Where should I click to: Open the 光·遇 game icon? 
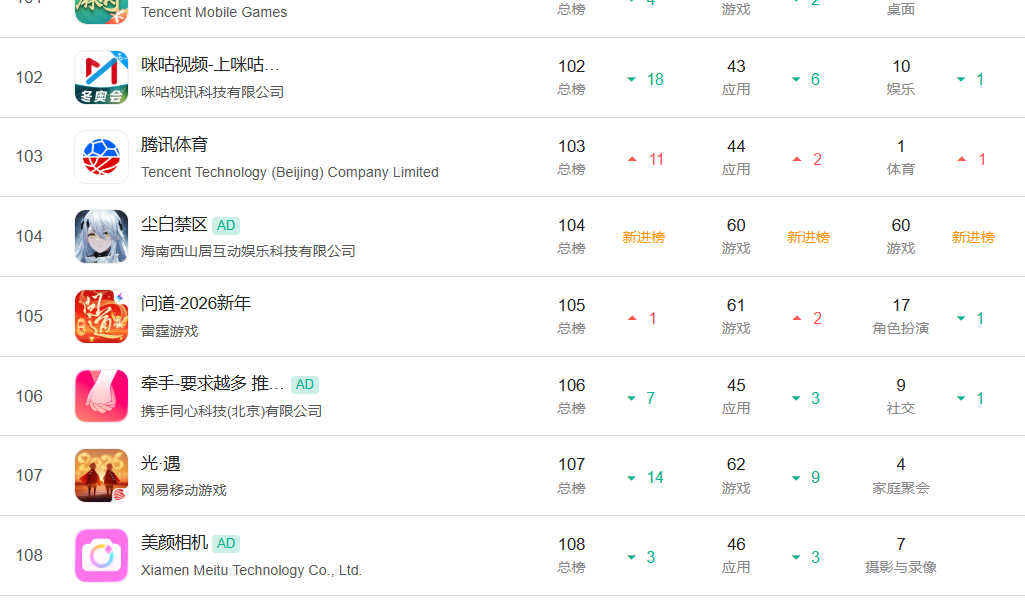(x=101, y=475)
